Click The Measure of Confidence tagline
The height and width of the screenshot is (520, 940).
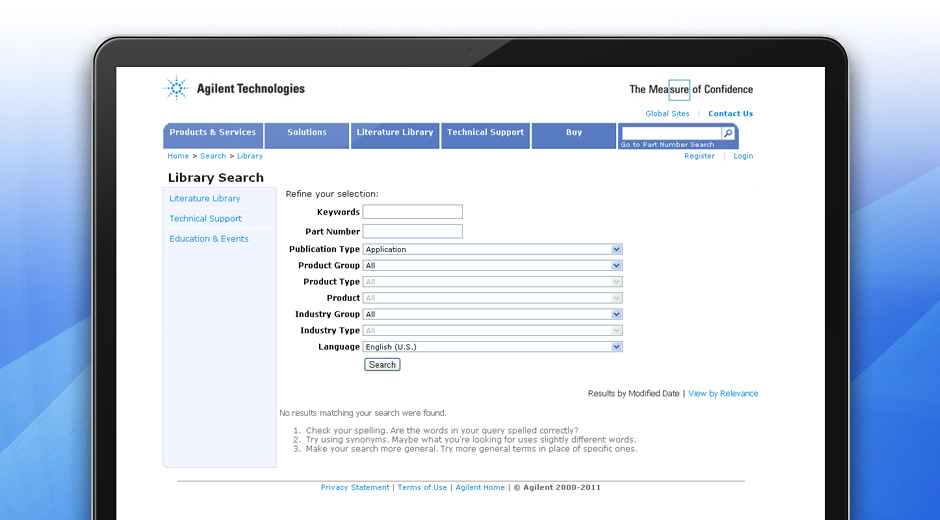point(691,89)
